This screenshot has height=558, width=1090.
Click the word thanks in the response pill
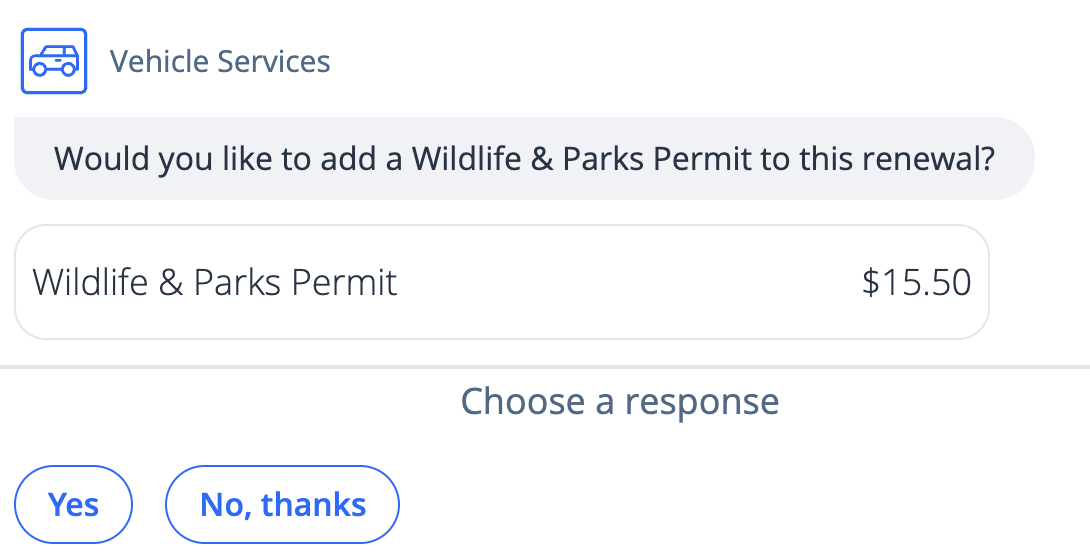(313, 504)
